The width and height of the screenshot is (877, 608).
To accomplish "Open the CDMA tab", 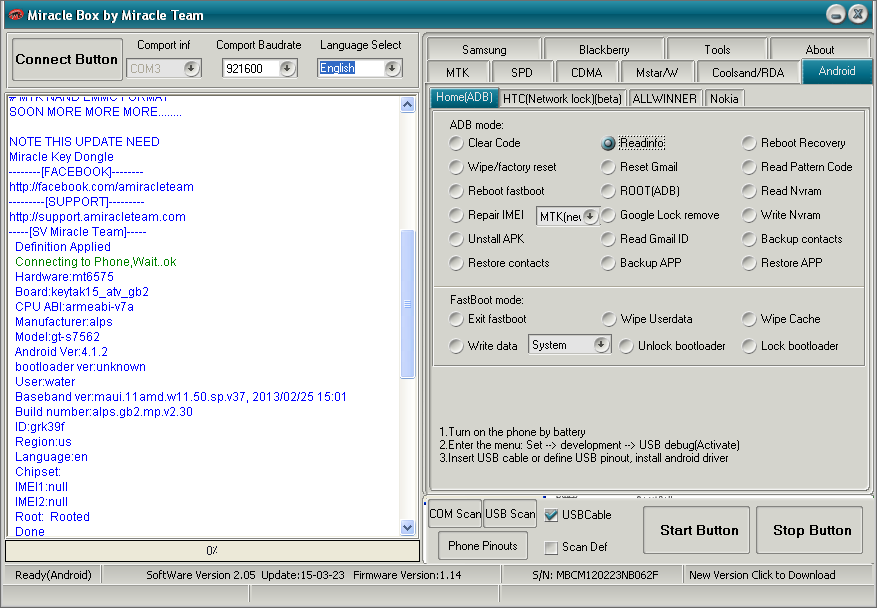I will pos(587,73).
